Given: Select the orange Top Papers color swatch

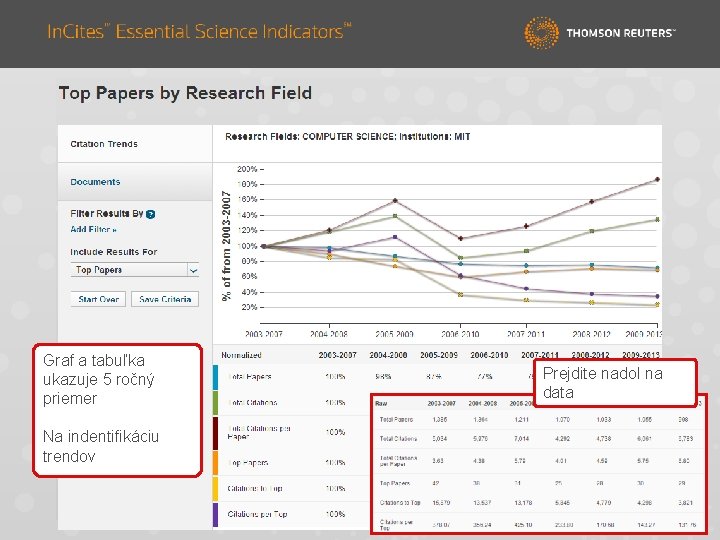Looking at the screenshot, I should (215, 462).
